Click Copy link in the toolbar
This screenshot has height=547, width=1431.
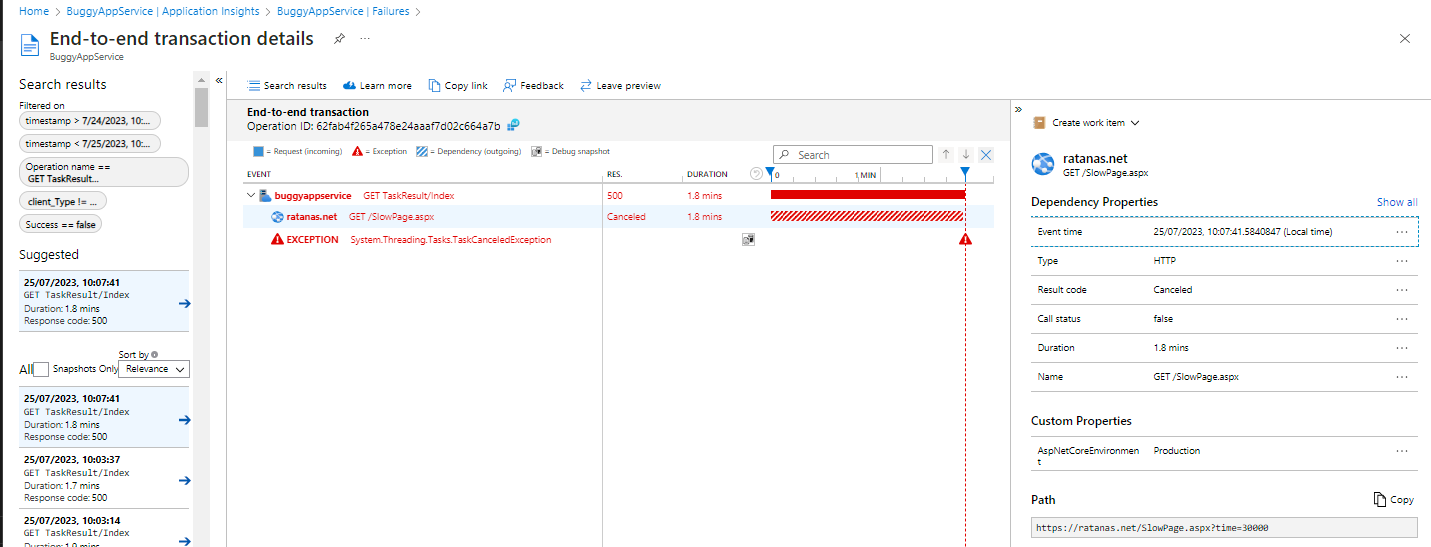[458, 86]
